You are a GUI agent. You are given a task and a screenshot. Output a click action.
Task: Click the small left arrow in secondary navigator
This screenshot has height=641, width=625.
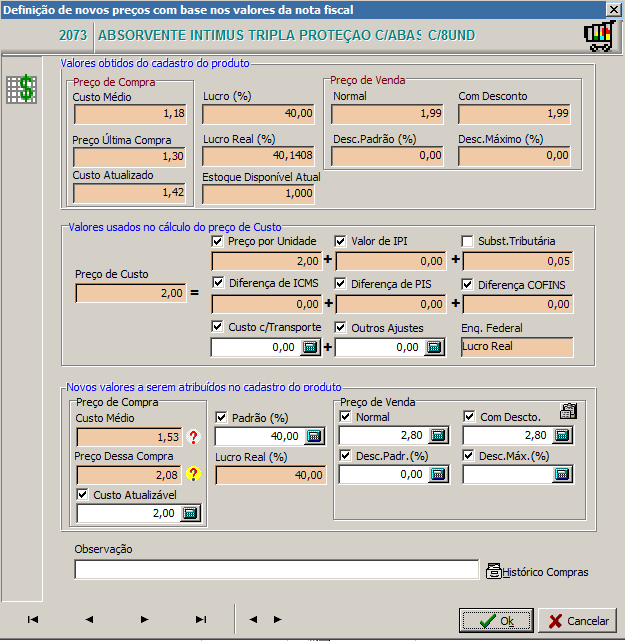click(253, 619)
